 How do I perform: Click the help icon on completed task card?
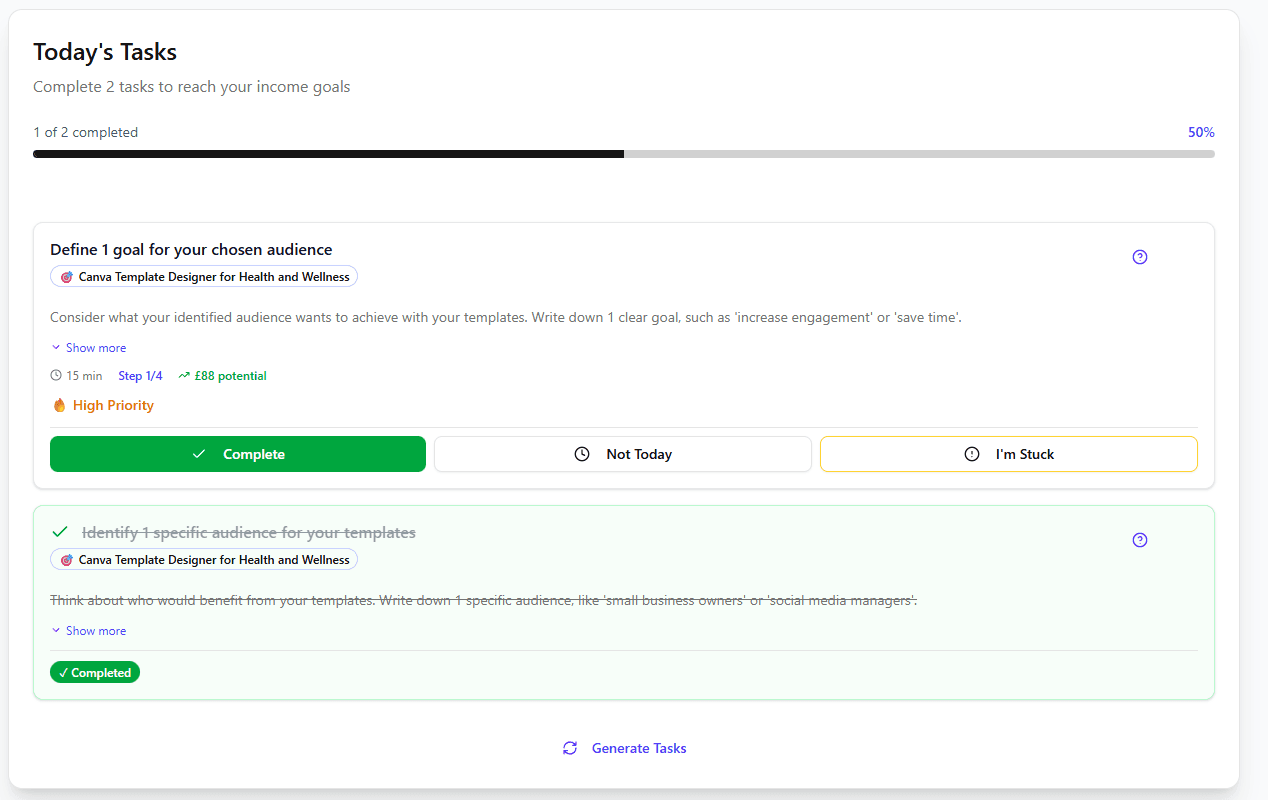click(1140, 540)
